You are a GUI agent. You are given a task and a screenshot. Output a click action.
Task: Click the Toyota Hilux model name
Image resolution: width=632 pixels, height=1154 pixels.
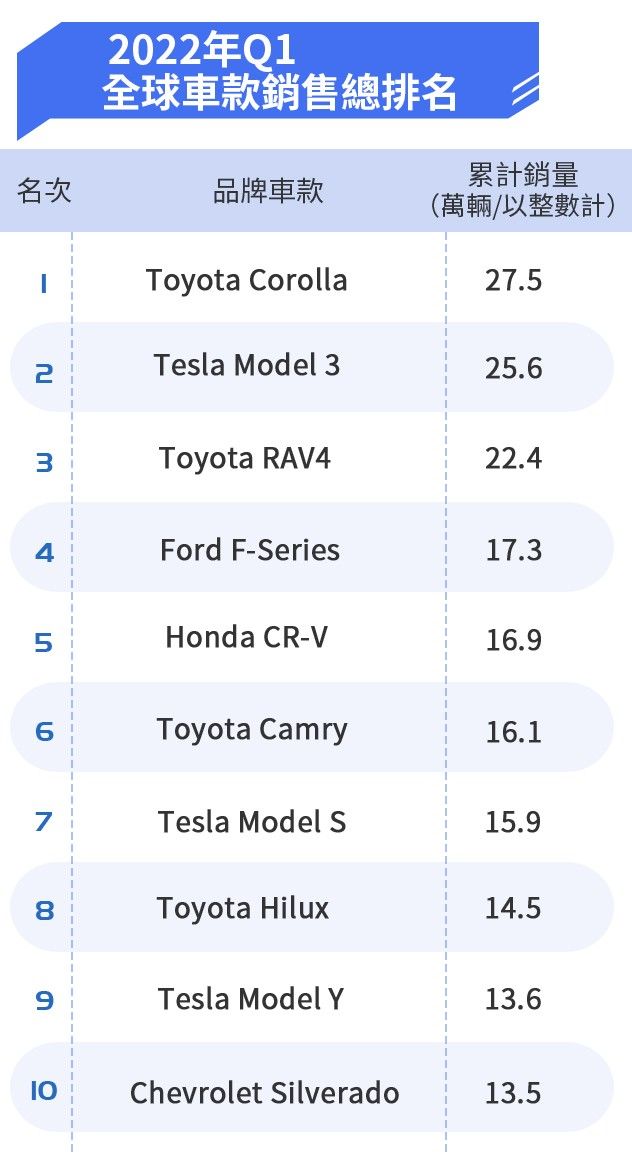point(243,908)
